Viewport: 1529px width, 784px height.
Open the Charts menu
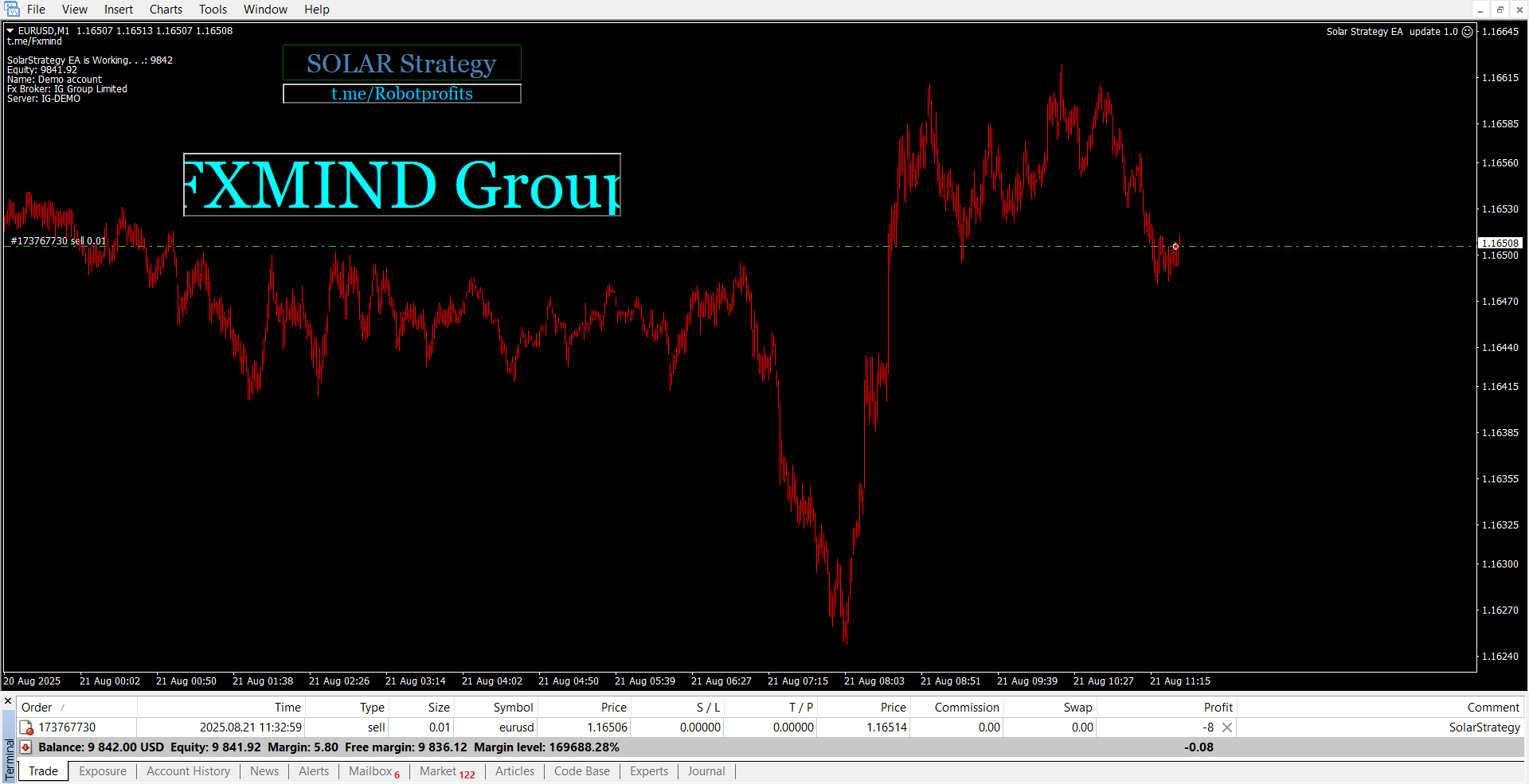pyautogui.click(x=166, y=10)
